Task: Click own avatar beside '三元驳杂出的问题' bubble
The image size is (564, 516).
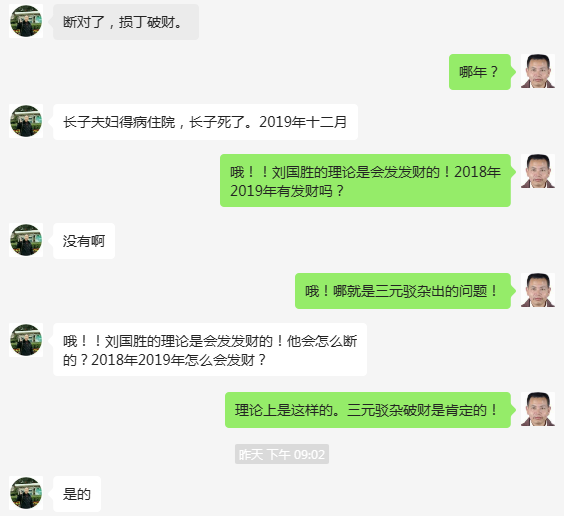Action: point(538,290)
